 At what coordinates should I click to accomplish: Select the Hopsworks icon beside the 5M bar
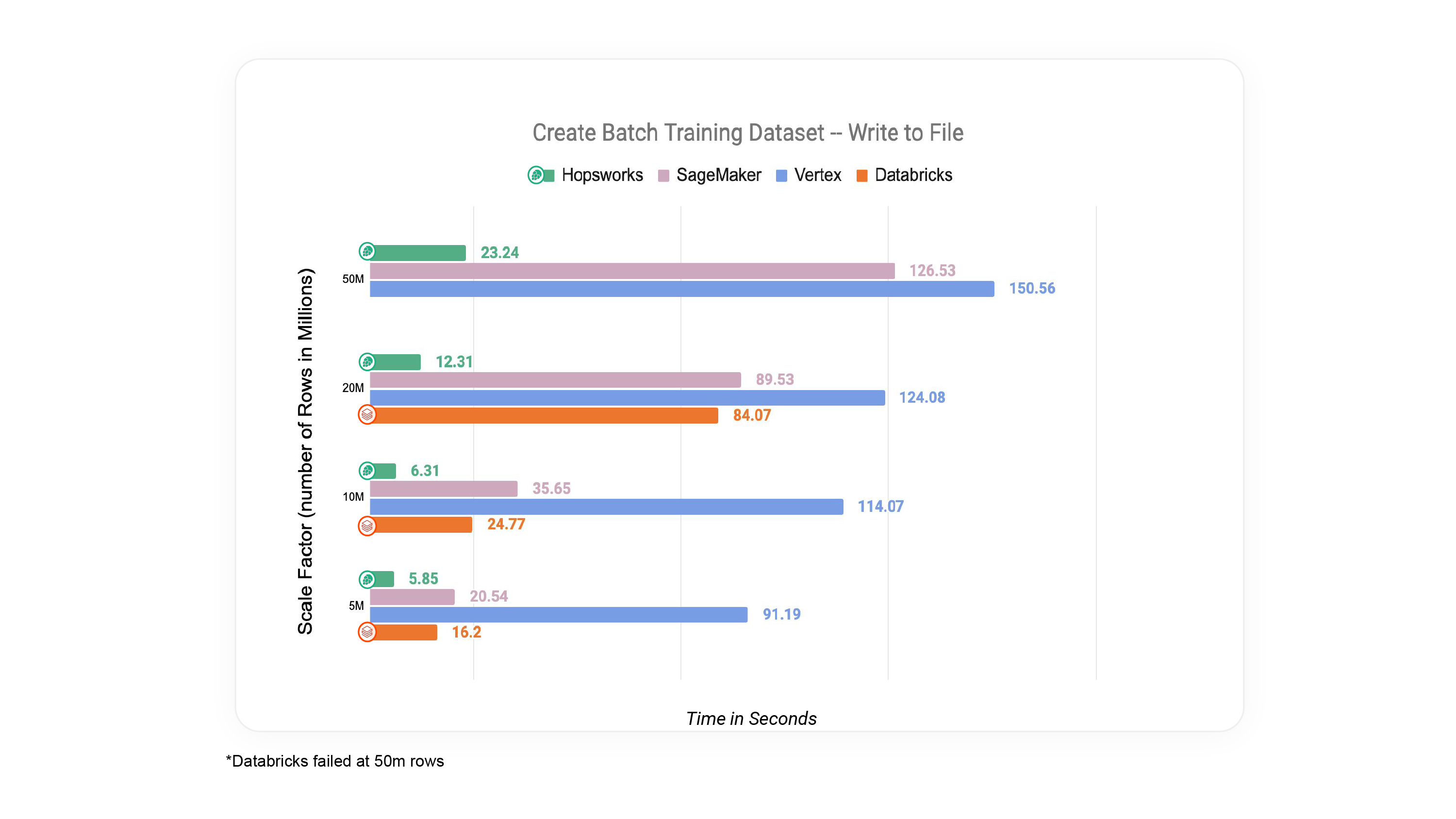(x=366, y=579)
